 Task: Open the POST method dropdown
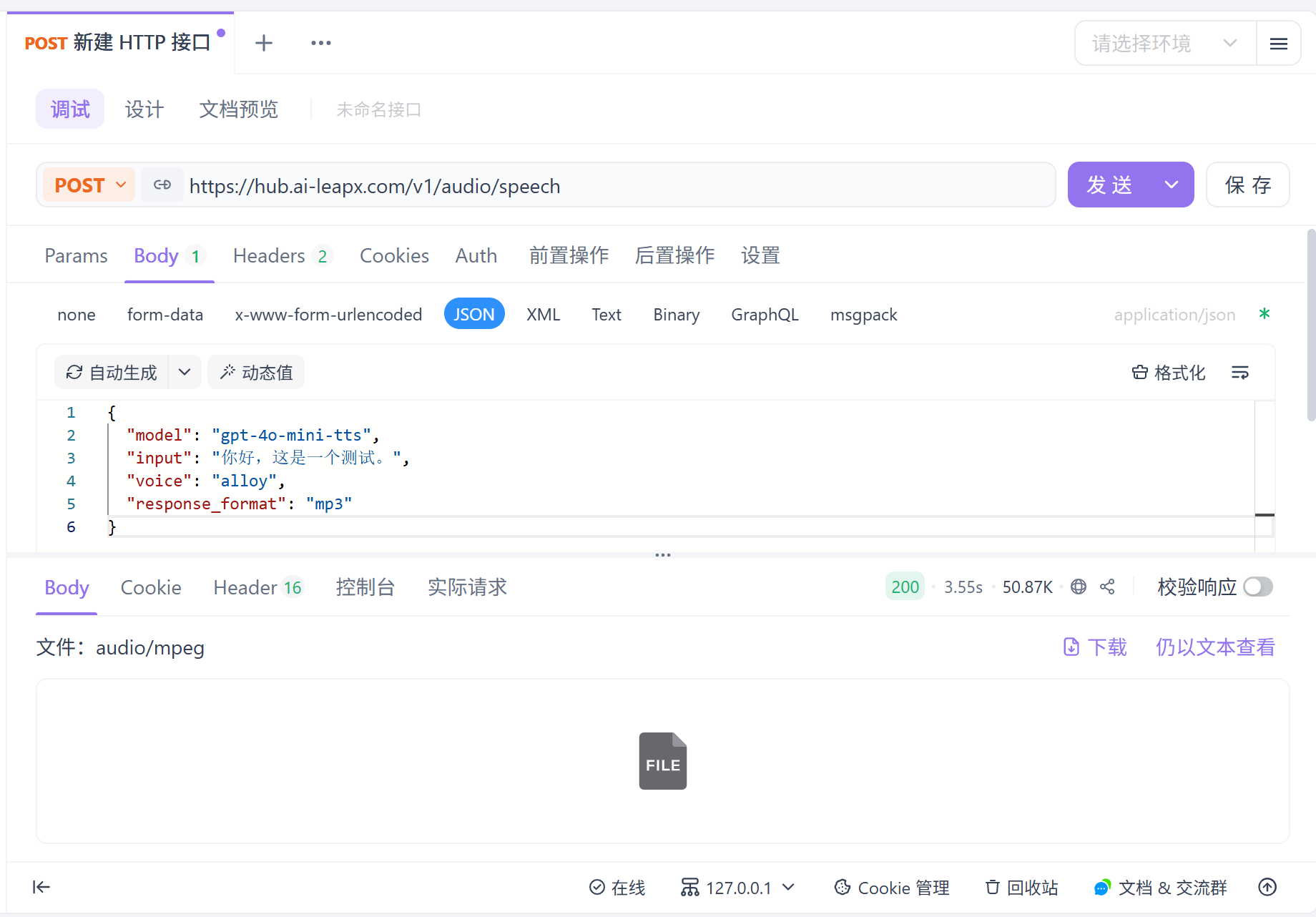pyautogui.click(x=89, y=185)
